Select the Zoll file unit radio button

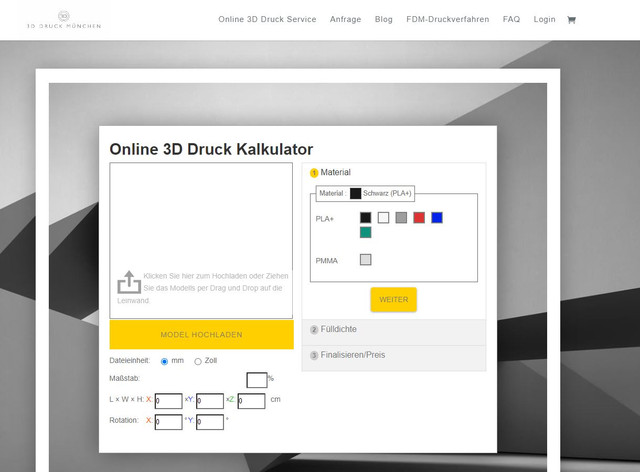coord(198,361)
